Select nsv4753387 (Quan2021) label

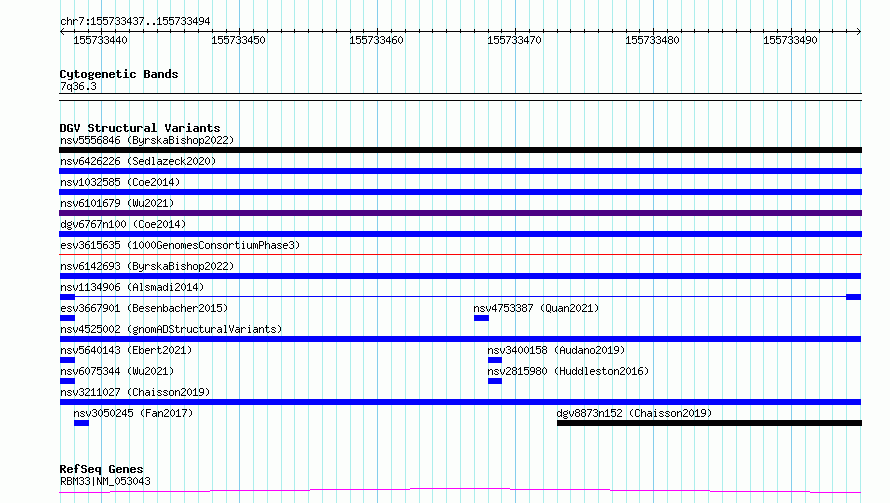point(536,308)
